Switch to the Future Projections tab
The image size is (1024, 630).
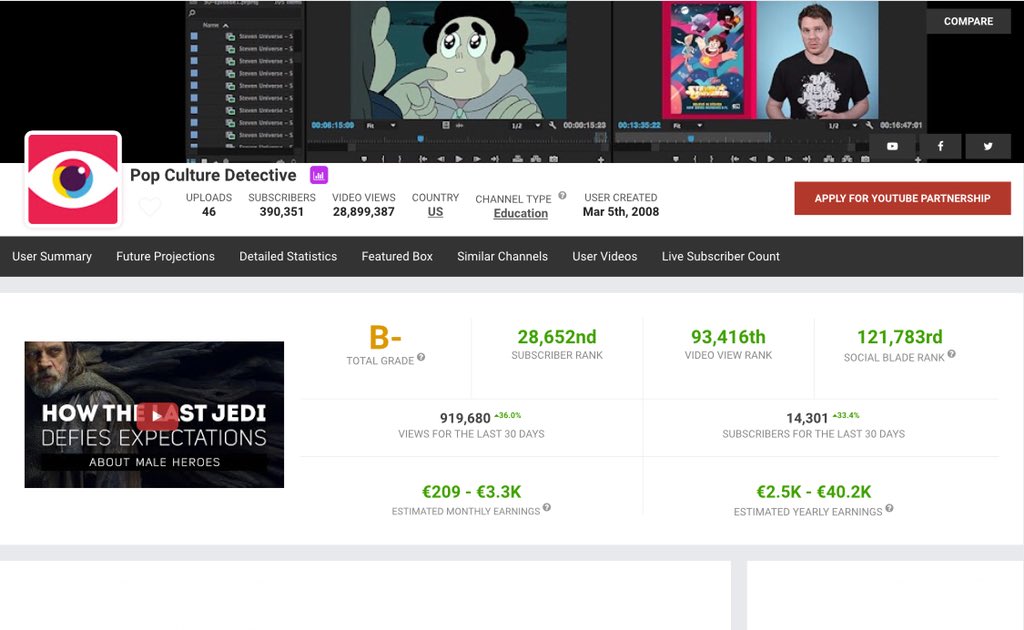click(x=165, y=257)
